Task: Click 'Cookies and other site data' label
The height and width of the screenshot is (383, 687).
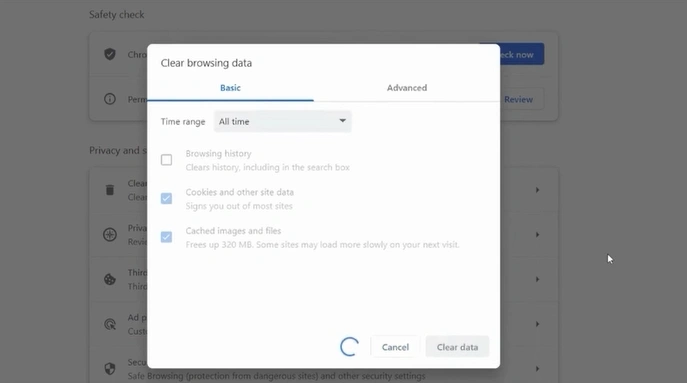Action: click(240, 192)
